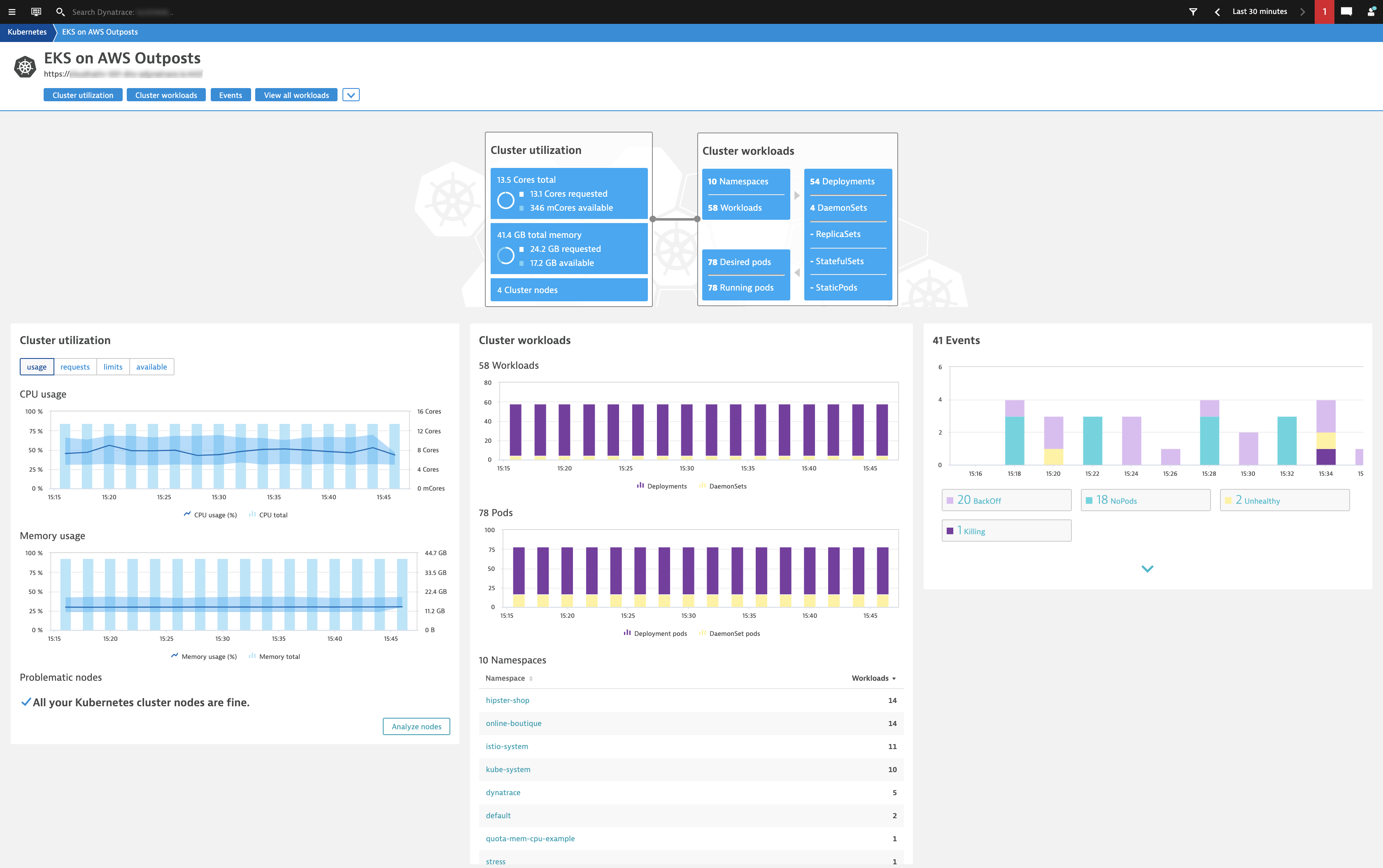This screenshot has width=1383, height=868.
Task: Open the filter funnel icon
Action: tap(1193, 12)
